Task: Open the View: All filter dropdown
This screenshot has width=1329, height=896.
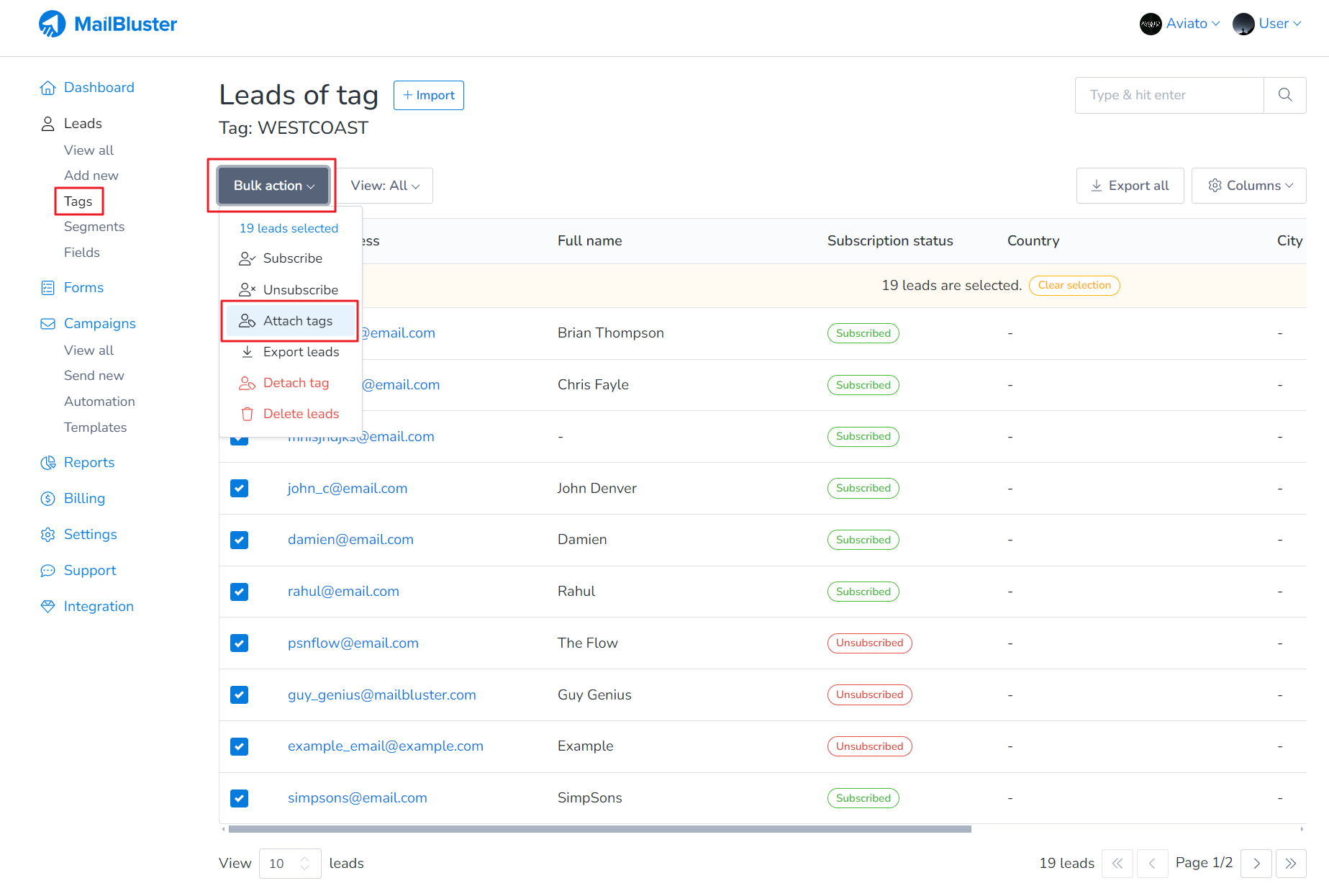Action: click(385, 186)
